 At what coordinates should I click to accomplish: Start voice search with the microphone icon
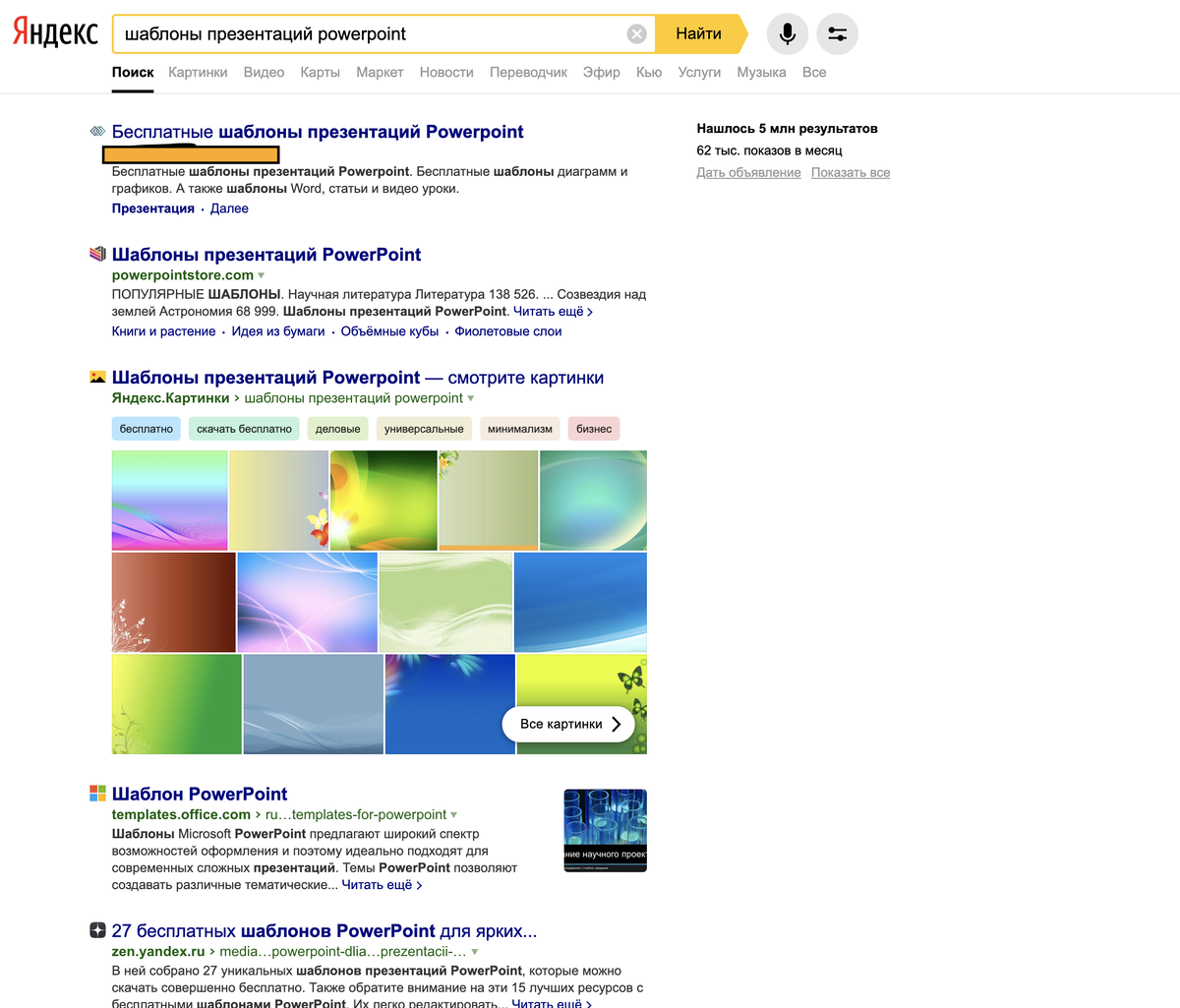[788, 34]
